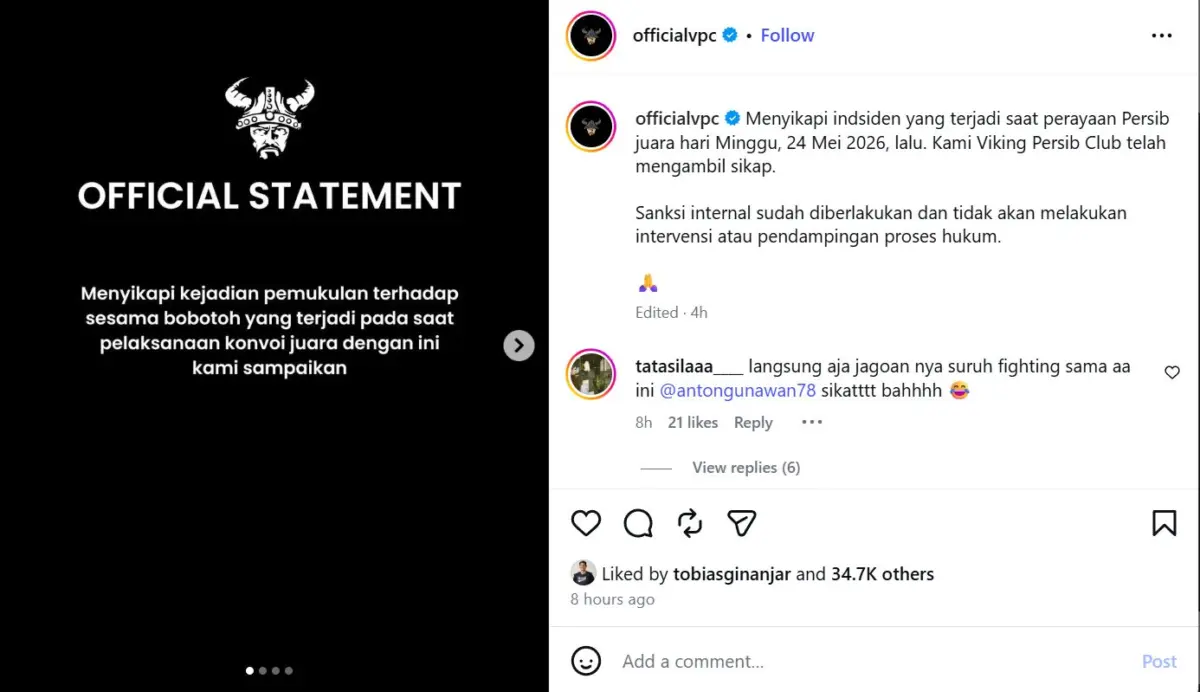The image size is (1200, 692).
Task: Open @antongunawan78 mention link
Action: 738,391
